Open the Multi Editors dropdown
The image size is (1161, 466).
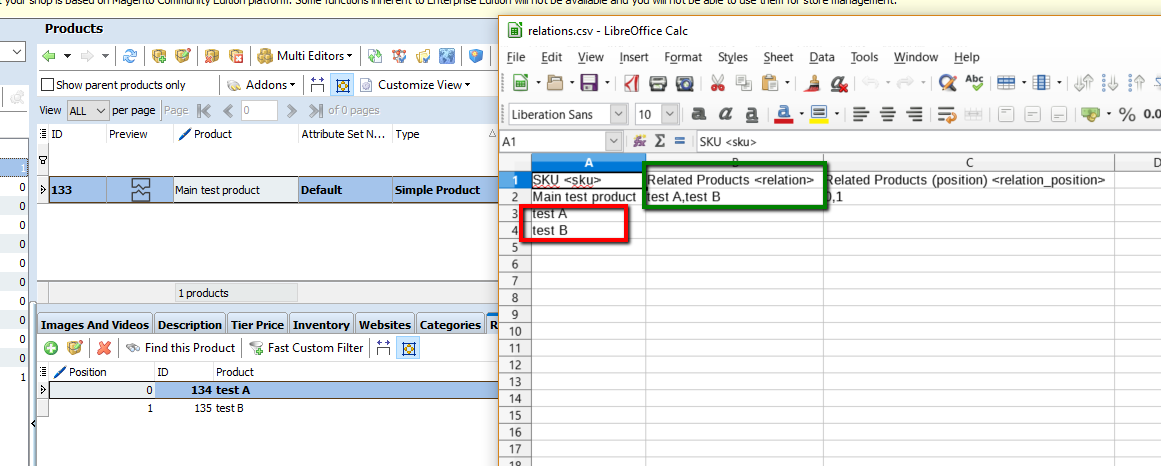point(304,56)
